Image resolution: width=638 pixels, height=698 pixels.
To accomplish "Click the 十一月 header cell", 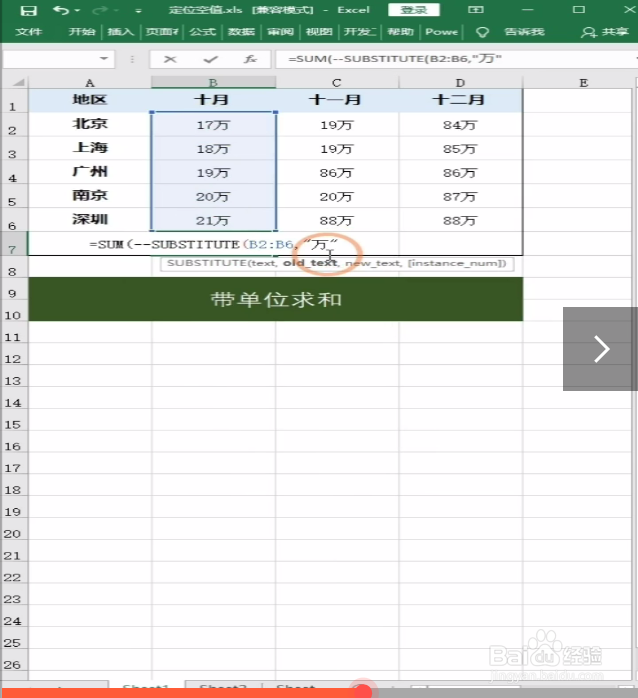I will (x=336, y=100).
